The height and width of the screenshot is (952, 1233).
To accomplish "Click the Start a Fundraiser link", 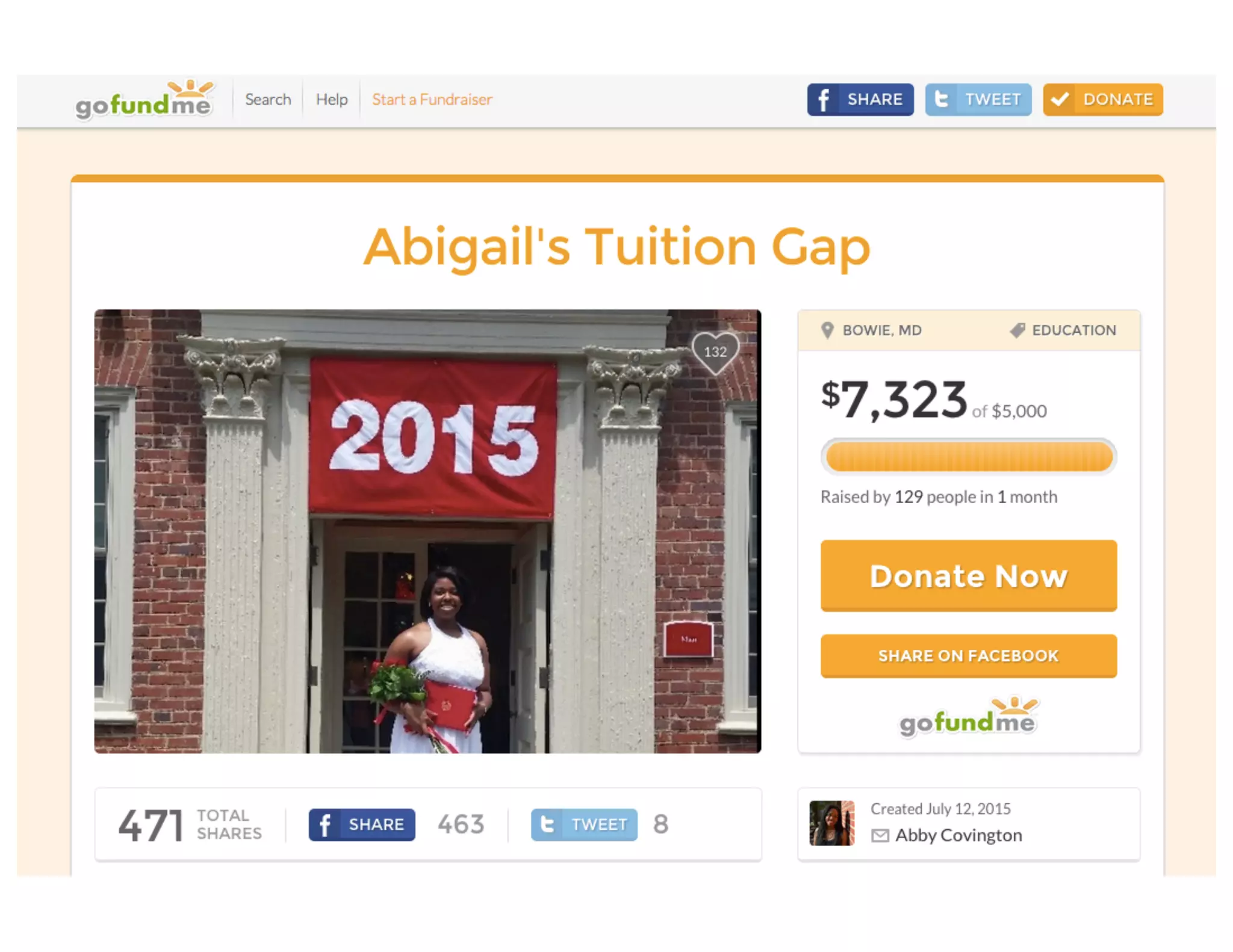I will click(x=432, y=99).
